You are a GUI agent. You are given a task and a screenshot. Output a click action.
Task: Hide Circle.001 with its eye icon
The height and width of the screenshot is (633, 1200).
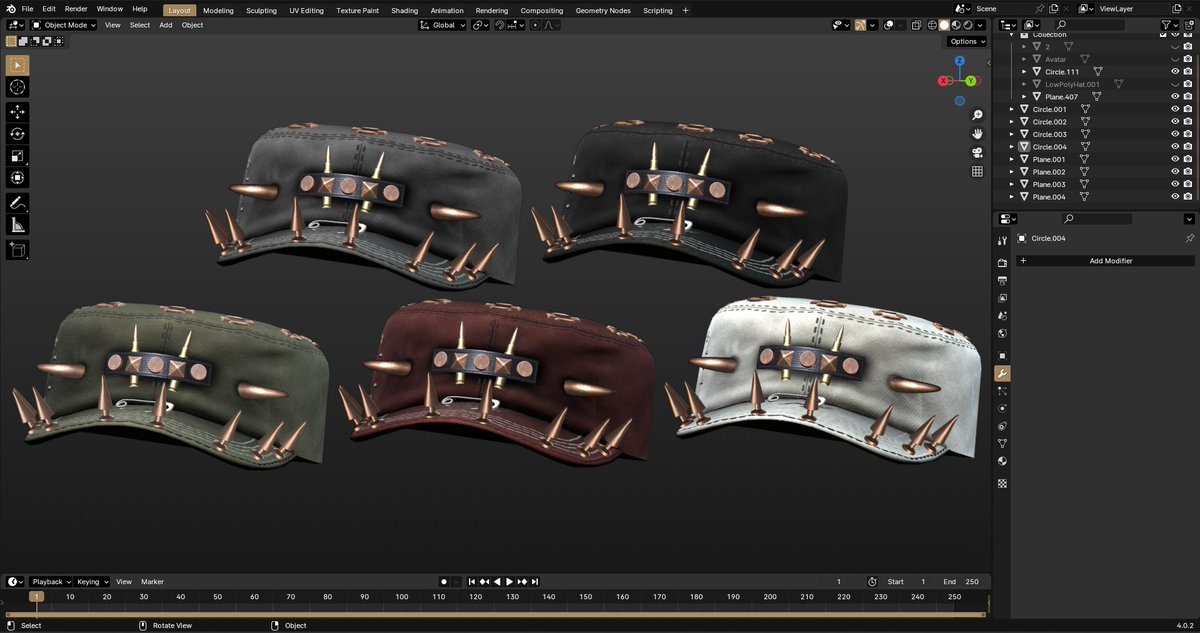[1175, 109]
